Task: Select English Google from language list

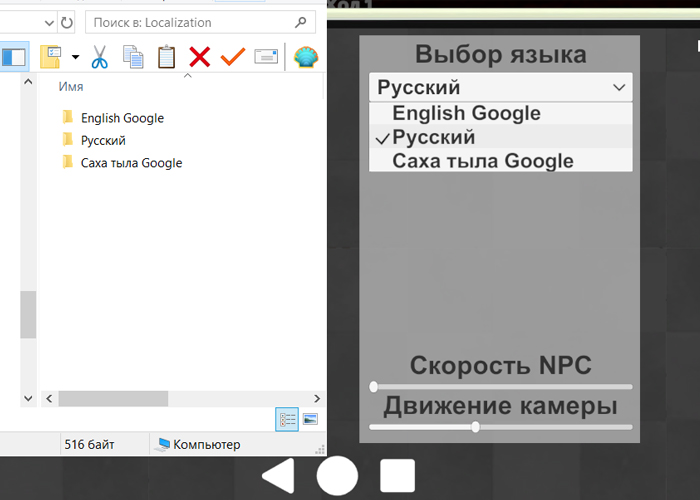Action: 466,113
